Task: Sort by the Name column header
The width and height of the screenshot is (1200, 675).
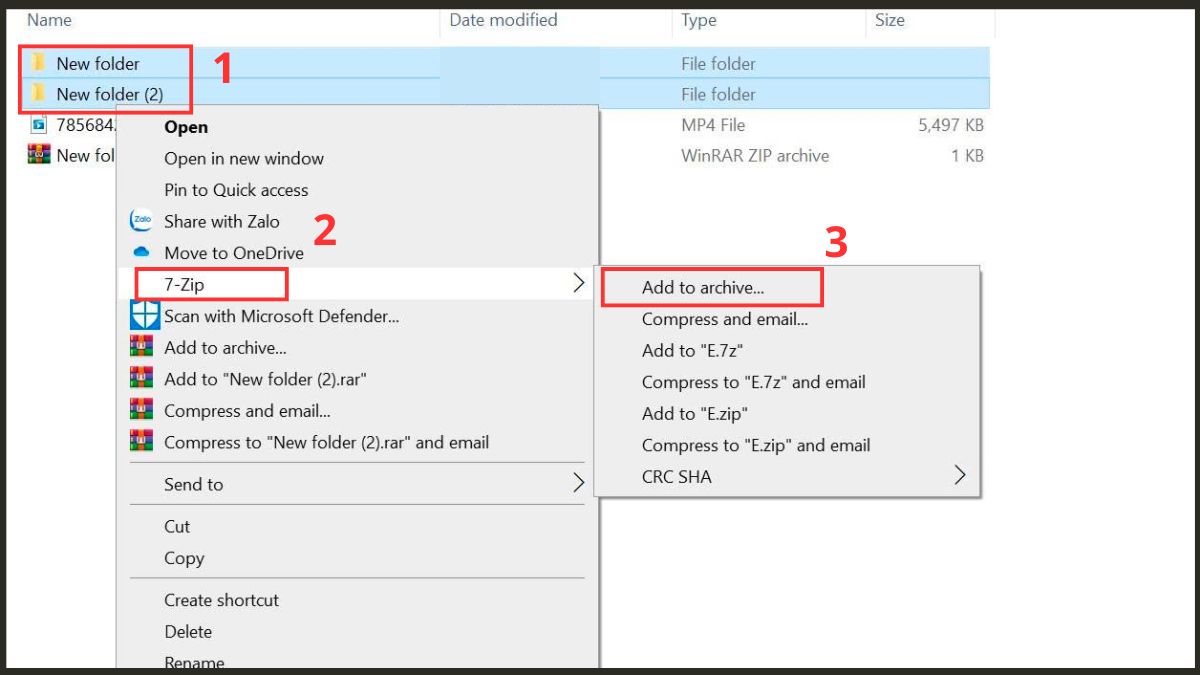Action: [x=49, y=19]
